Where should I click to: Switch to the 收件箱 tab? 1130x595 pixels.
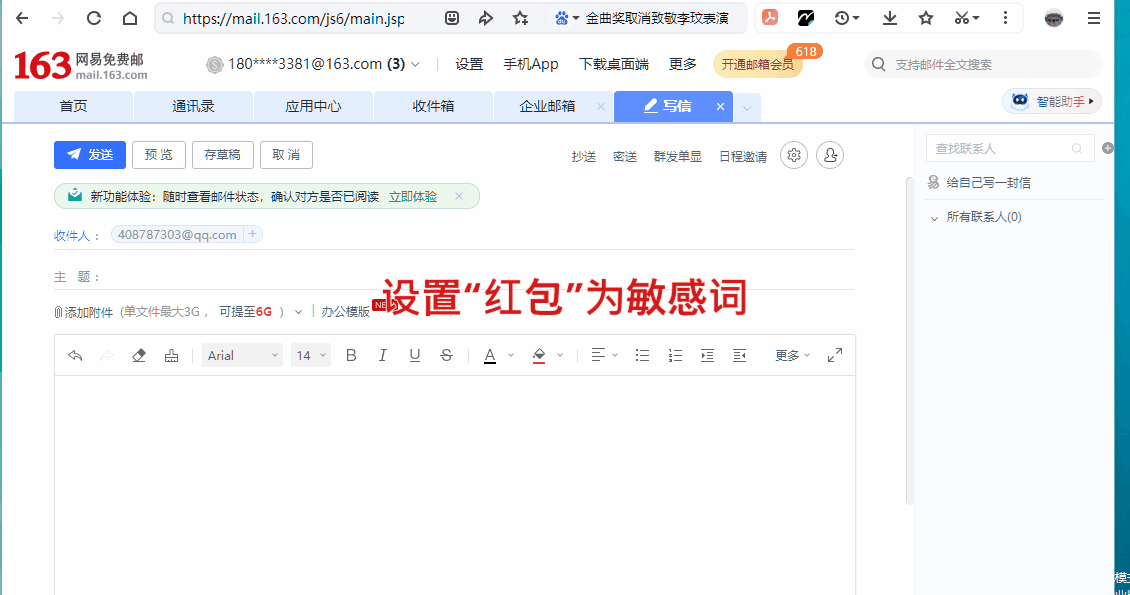coord(433,106)
